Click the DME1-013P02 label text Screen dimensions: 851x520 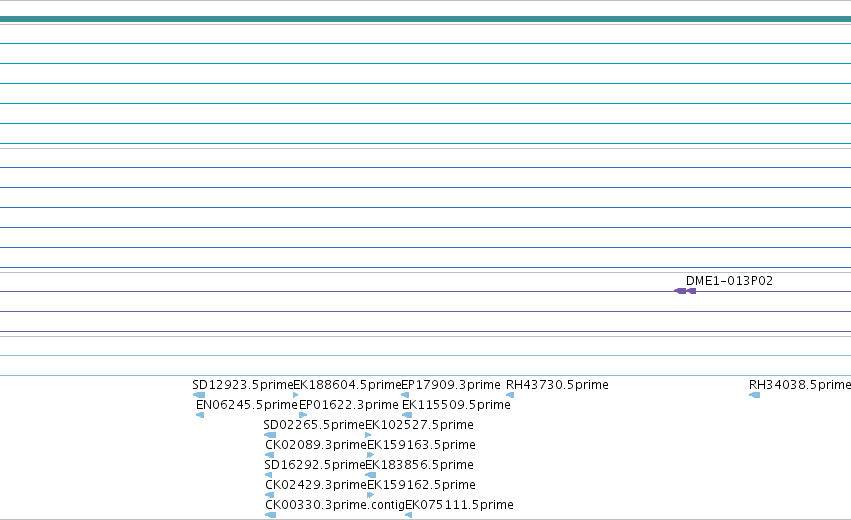(x=729, y=281)
